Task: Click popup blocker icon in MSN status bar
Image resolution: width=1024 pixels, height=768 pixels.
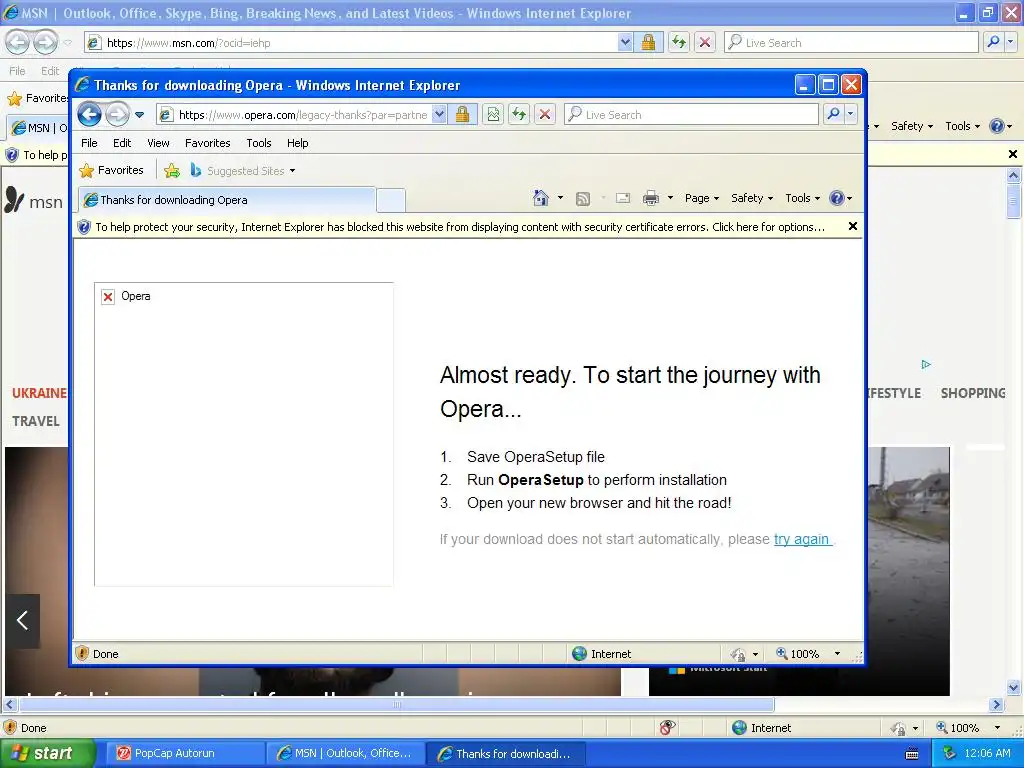Action: [667, 727]
